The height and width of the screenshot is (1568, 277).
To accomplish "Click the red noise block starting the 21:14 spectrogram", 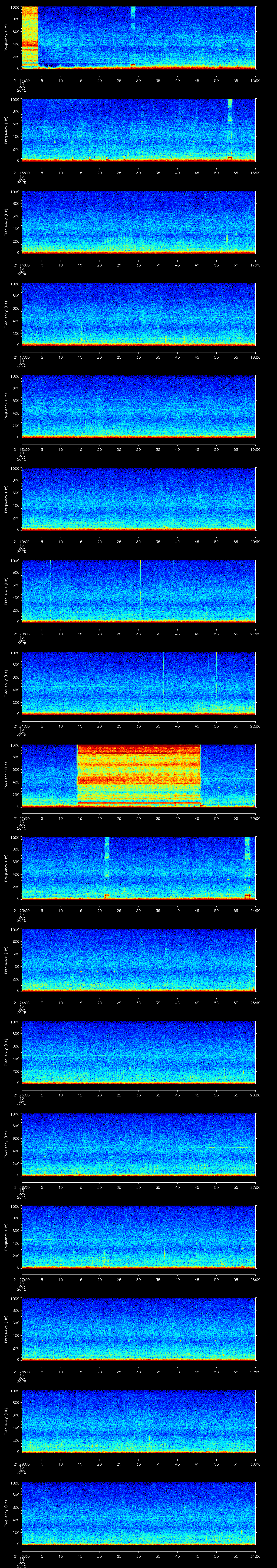I will [x=30, y=36].
